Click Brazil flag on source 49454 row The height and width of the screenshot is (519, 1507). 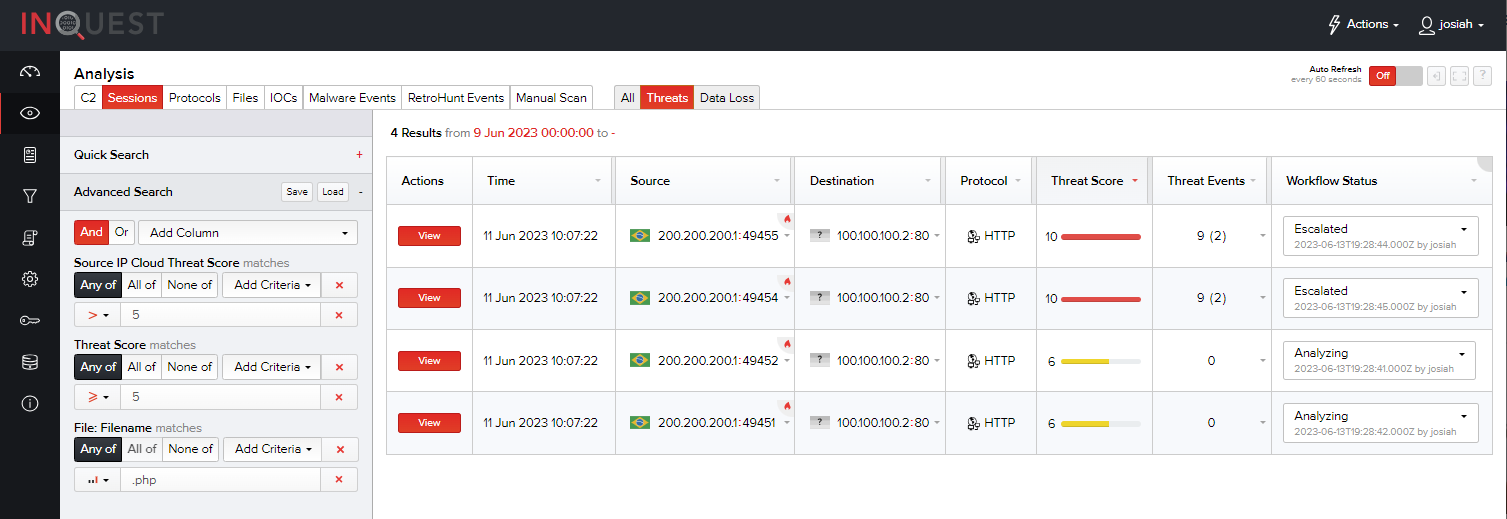click(x=640, y=298)
